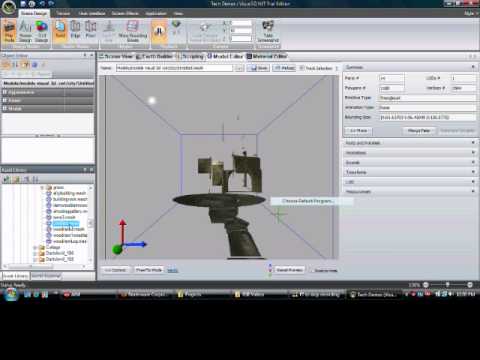Activate the Play Mode ribbon icon
This screenshot has height=360, width=480.
pyautogui.click(x=9, y=31)
